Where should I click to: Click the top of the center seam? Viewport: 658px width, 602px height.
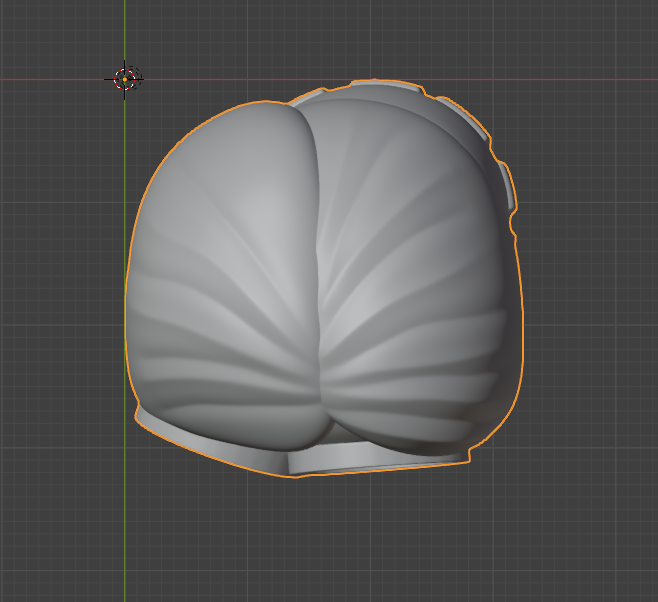click(x=303, y=112)
